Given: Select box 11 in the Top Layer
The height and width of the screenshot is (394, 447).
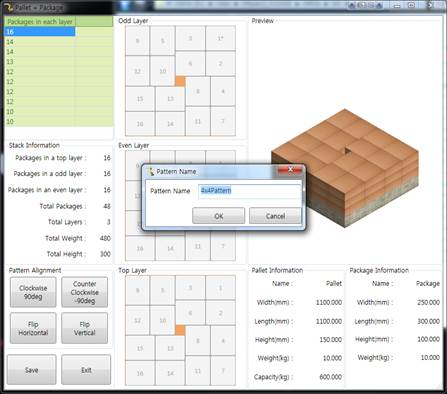Looking at the screenshot, I should (x=198, y=371).
